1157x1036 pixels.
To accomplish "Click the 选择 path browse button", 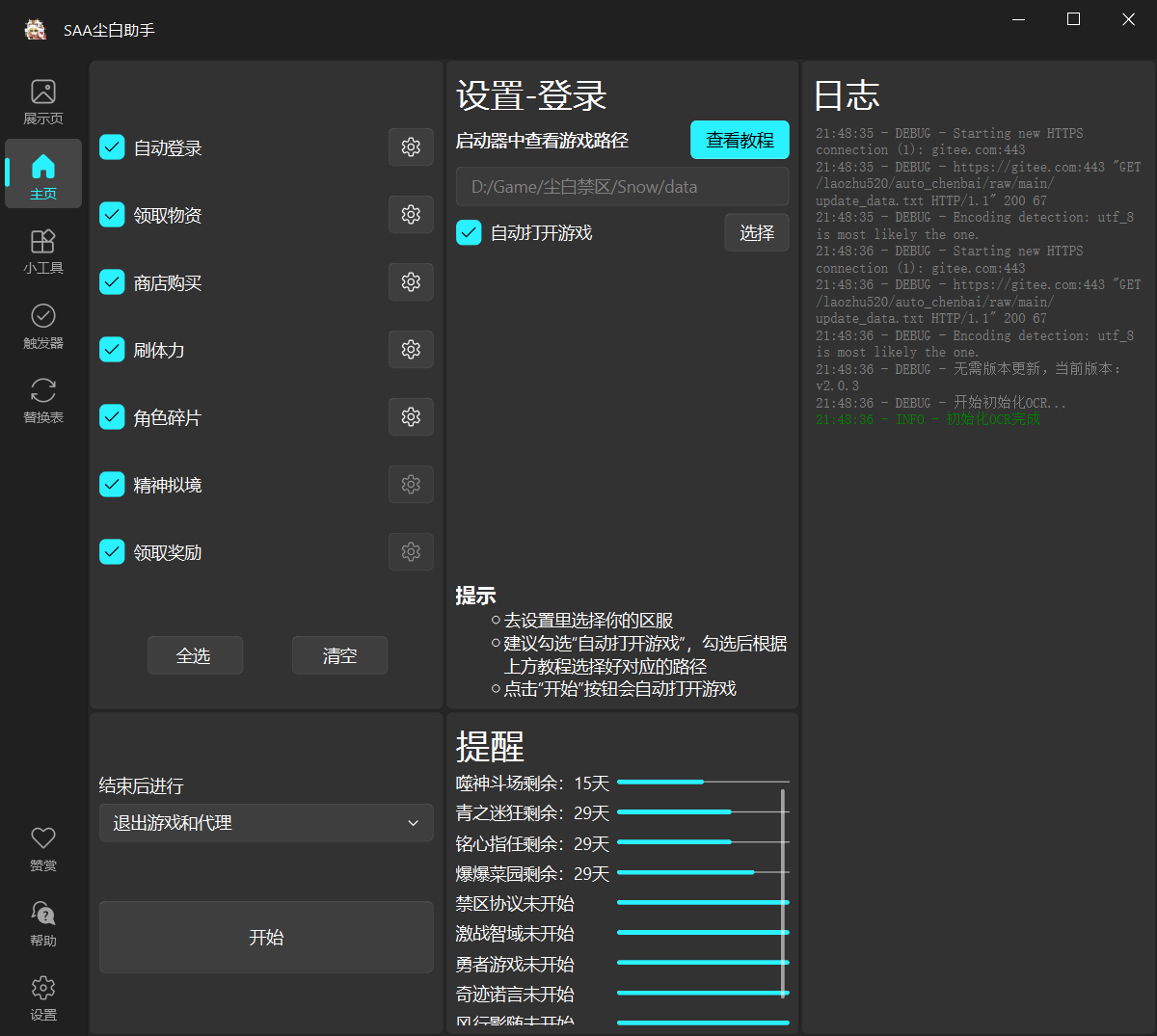I will point(757,232).
